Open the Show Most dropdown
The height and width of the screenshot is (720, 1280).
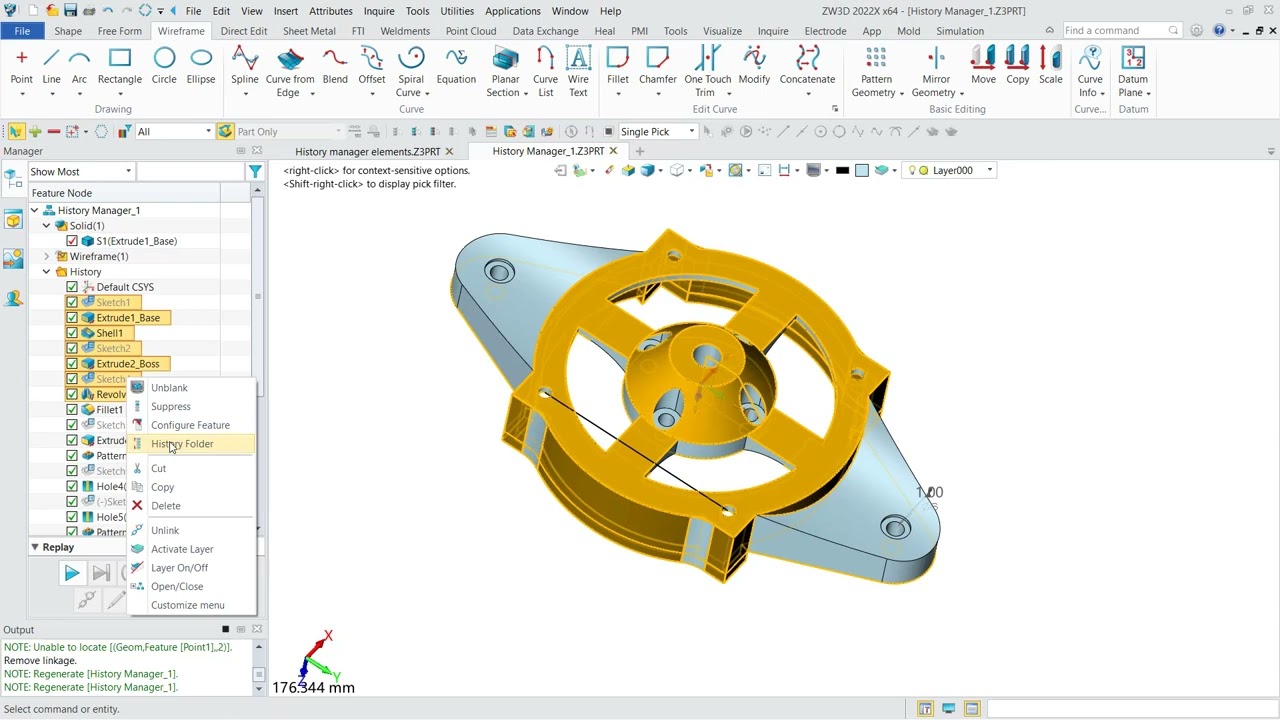(x=81, y=172)
